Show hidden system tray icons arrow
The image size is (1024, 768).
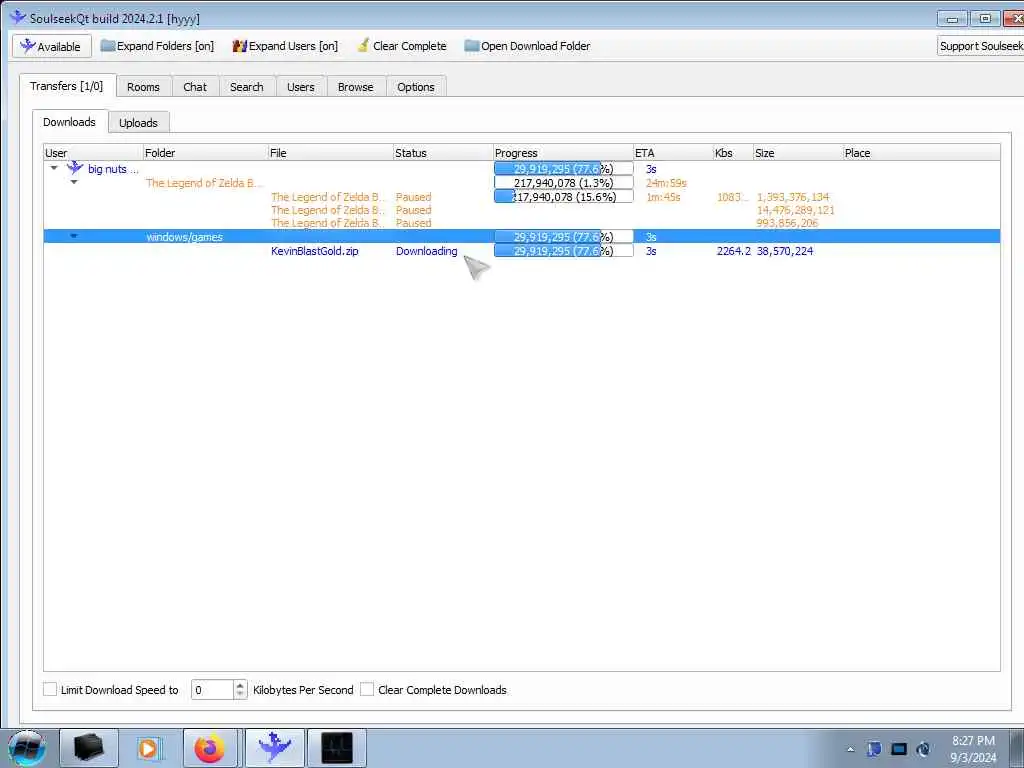coord(850,749)
